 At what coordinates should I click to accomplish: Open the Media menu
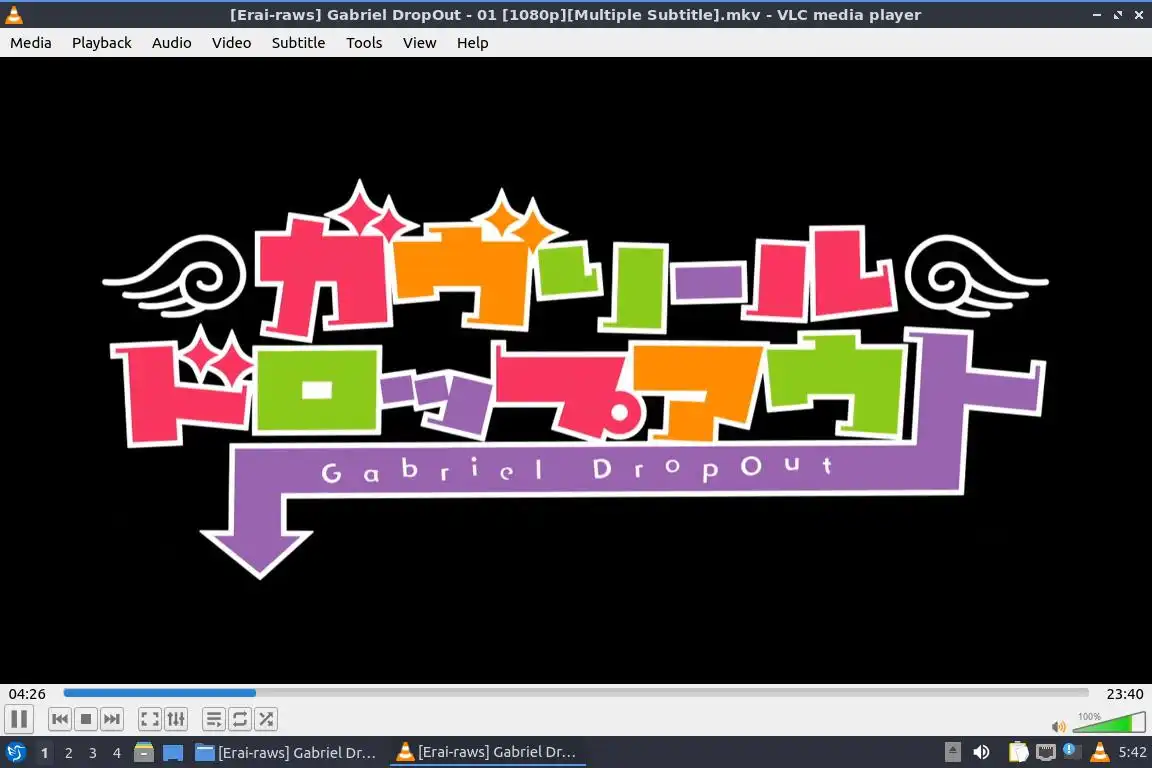click(31, 43)
